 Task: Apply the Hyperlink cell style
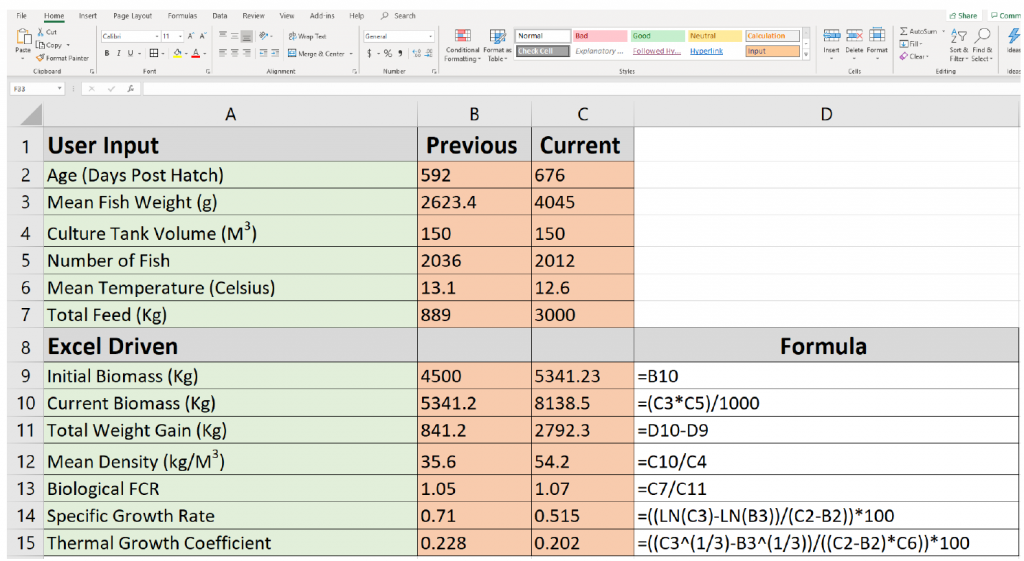click(x=714, y=51)
